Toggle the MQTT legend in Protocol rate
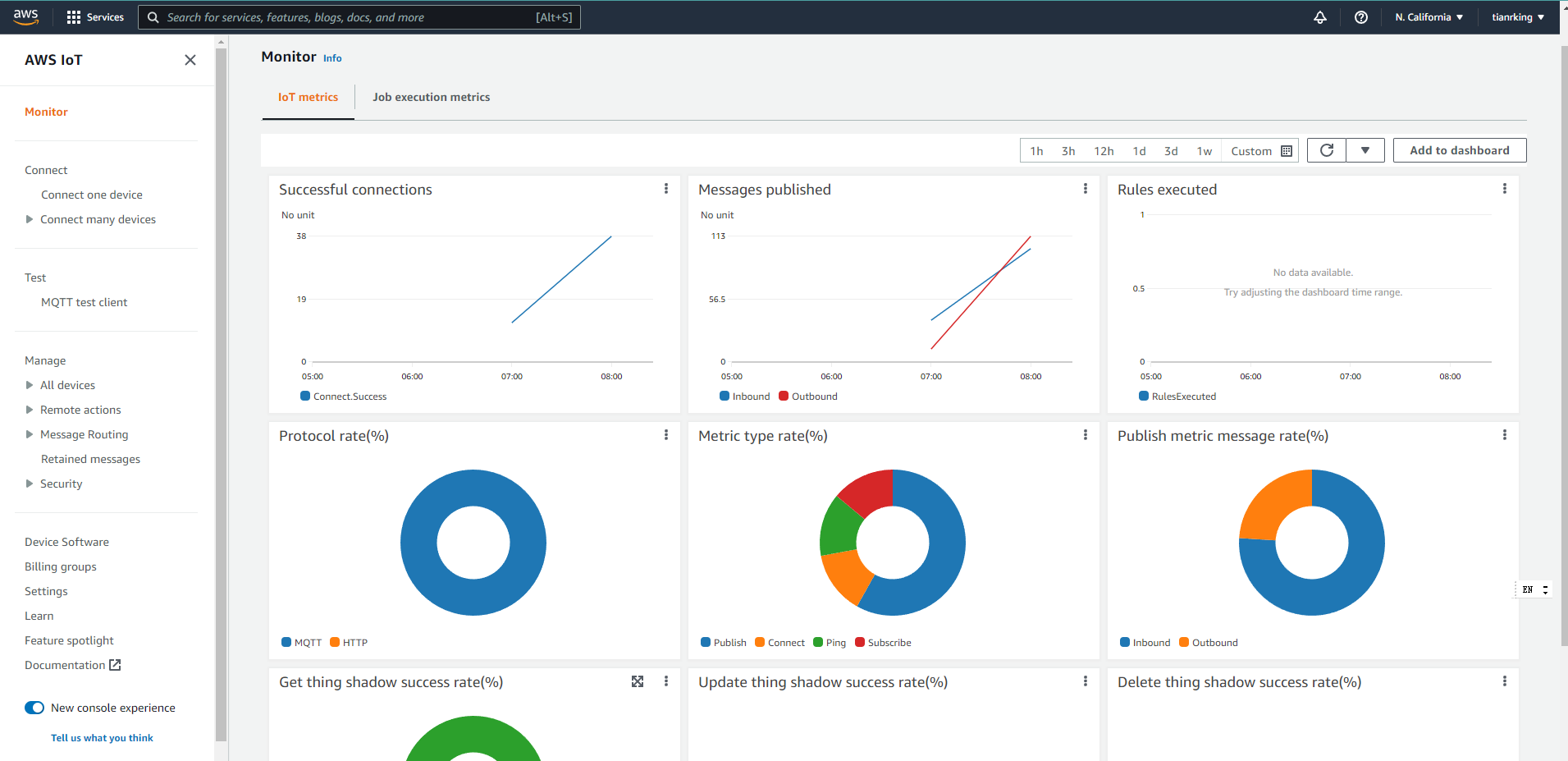This screenshot has width=1568, height=761. 302,643
